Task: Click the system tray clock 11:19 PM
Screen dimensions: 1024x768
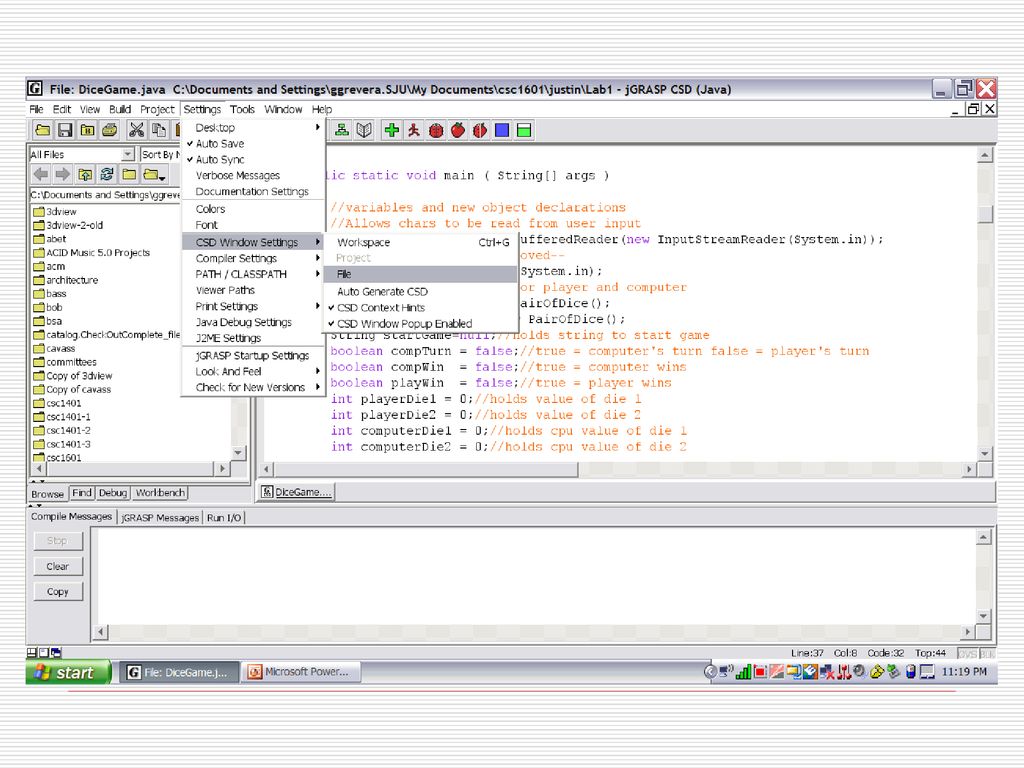Action: 964,671
